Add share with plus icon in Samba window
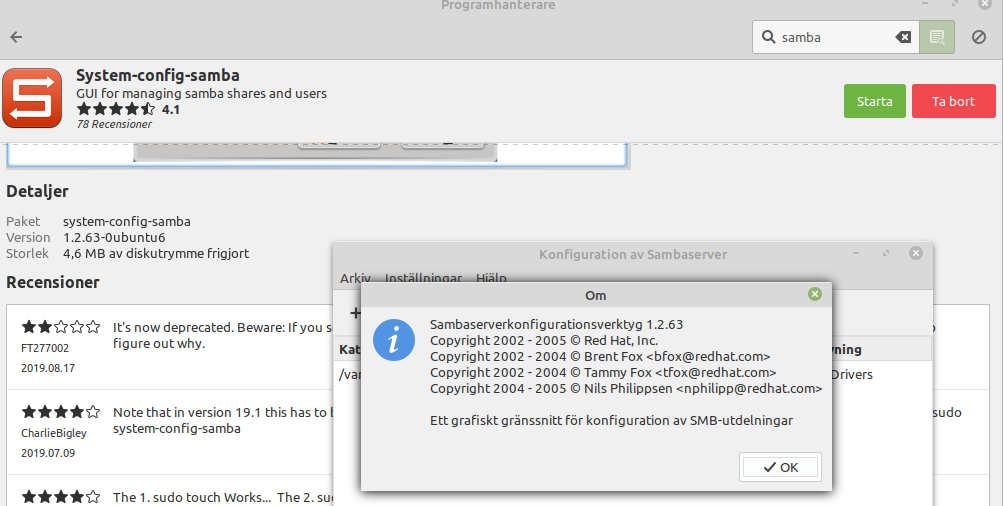The height and width of the screenshot is (506, 1003). pos(355,313)
